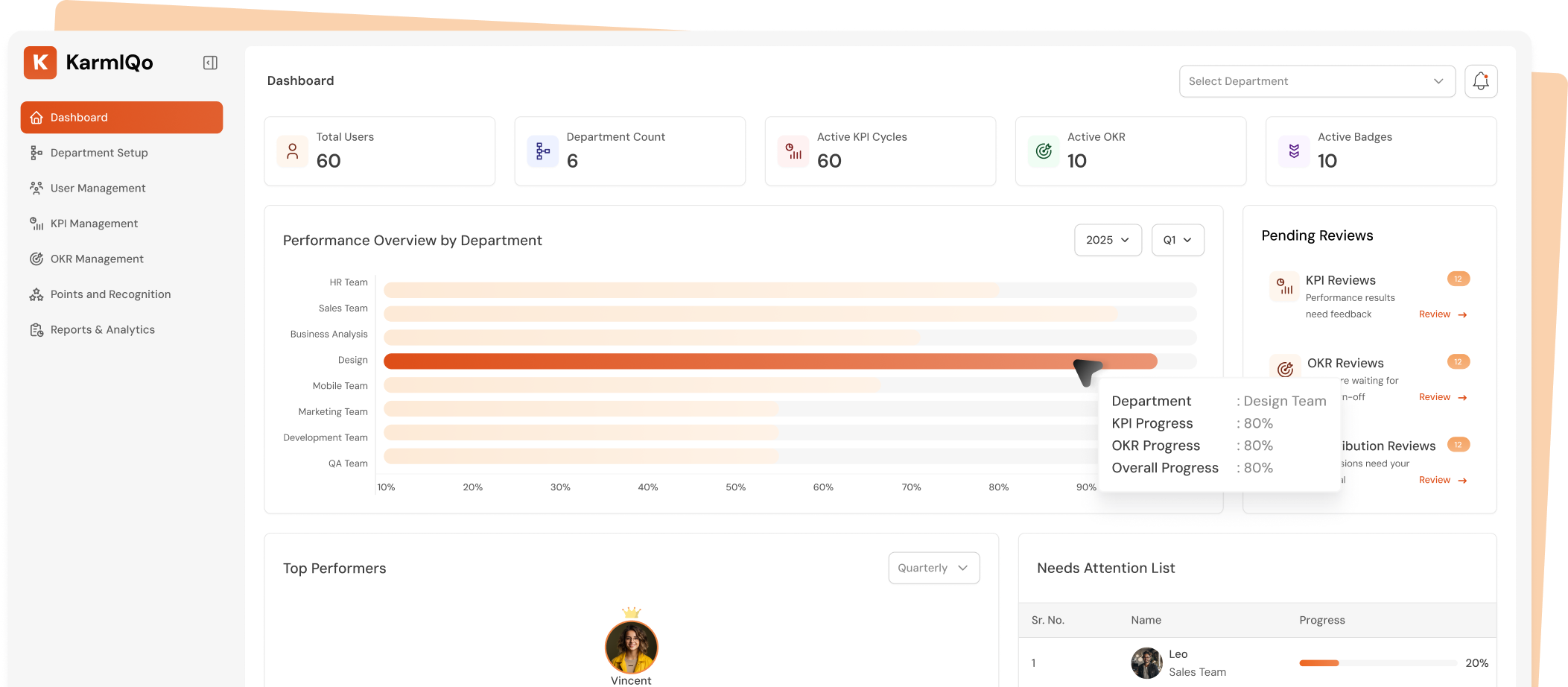Viewport: 1568px width, 687px height.
Task: Click the Active OKR card
Action: [x=1131, y=151]
